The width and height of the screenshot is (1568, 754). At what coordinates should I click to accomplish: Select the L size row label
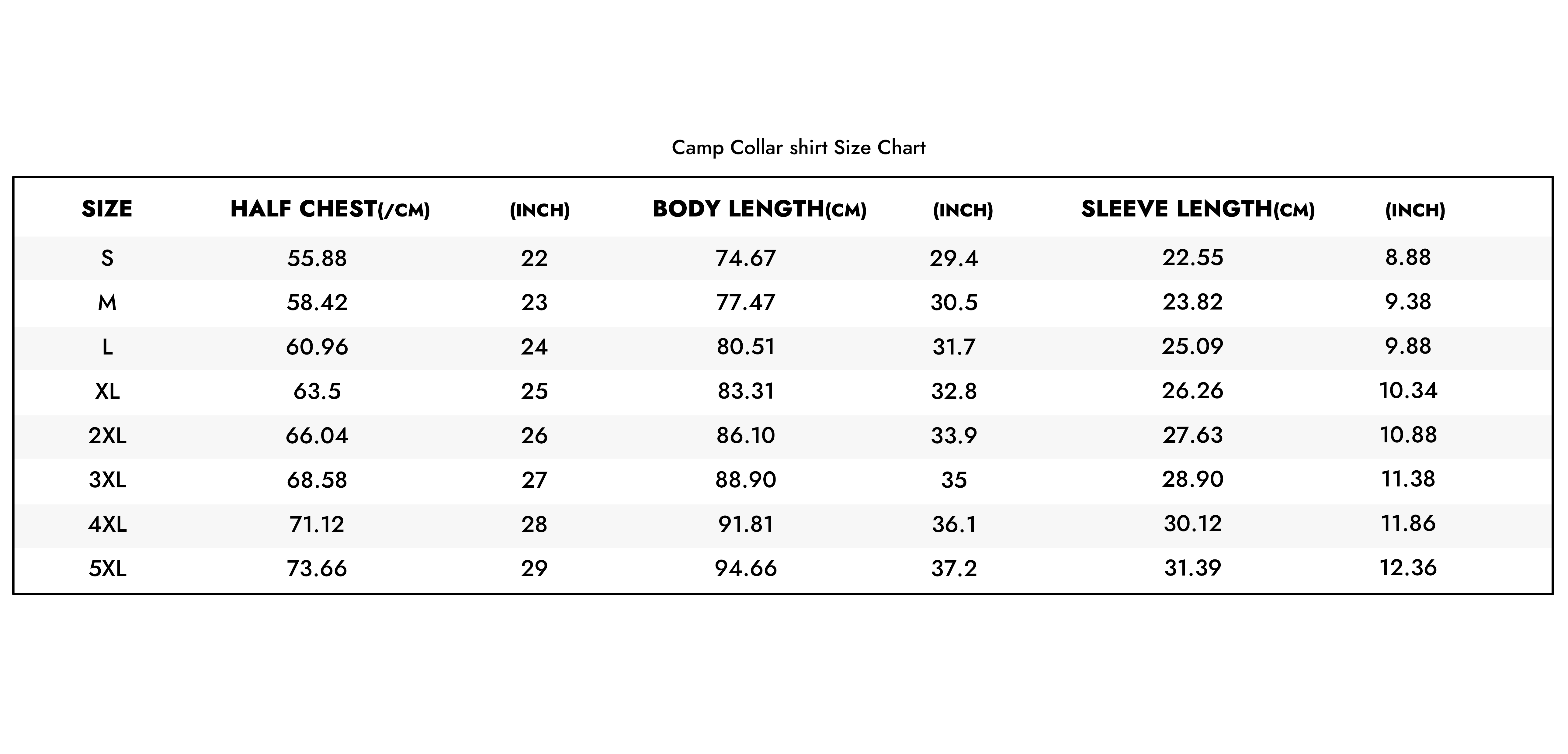coord(107,348)
